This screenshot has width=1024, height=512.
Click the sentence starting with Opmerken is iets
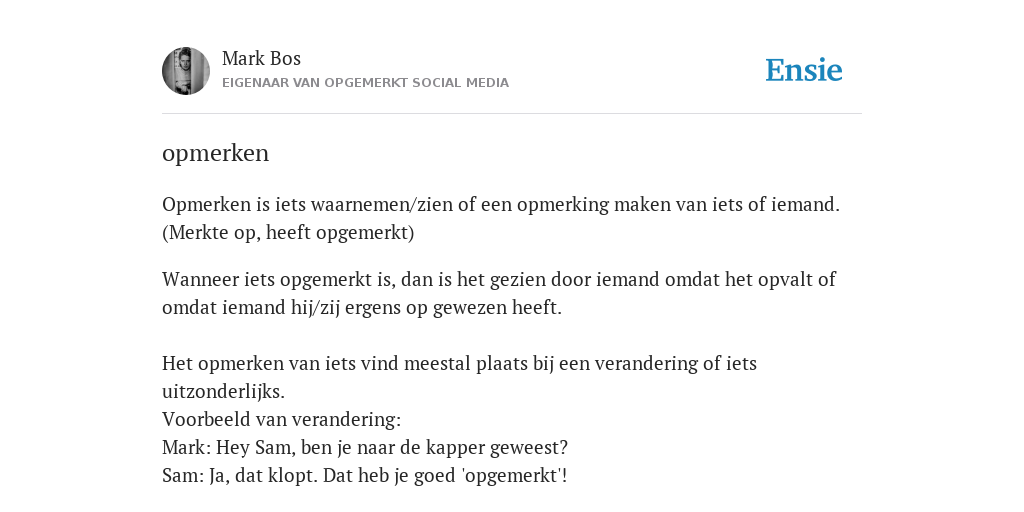(501, 204)
